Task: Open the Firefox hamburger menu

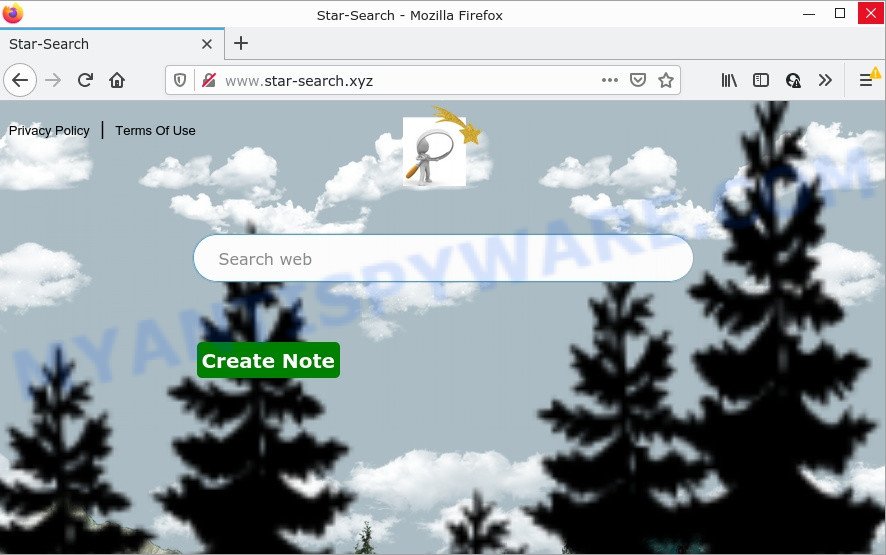Action: pos(866,80)
